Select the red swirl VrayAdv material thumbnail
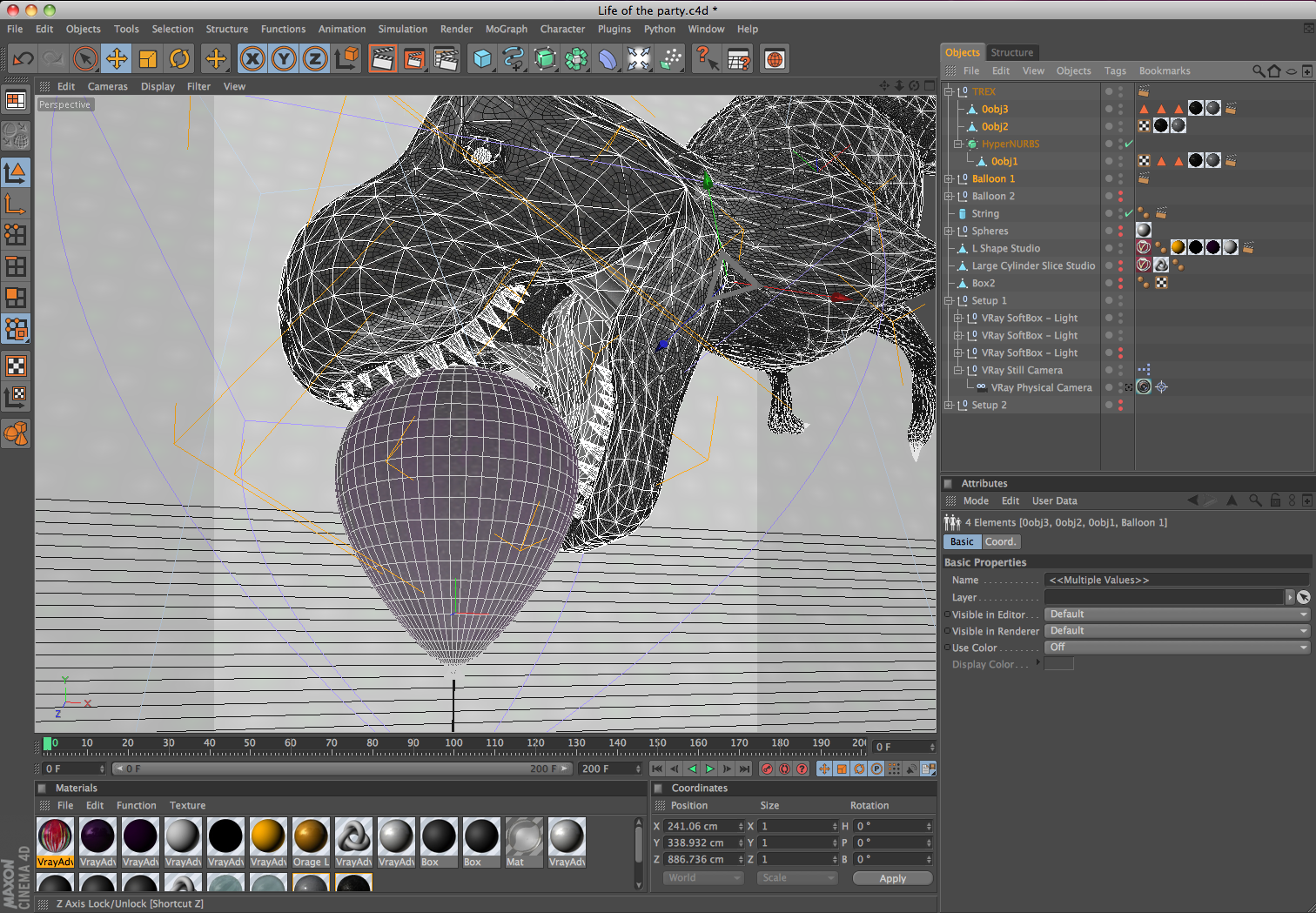The height and width of the screenshot is (913, 1316). 55,837
